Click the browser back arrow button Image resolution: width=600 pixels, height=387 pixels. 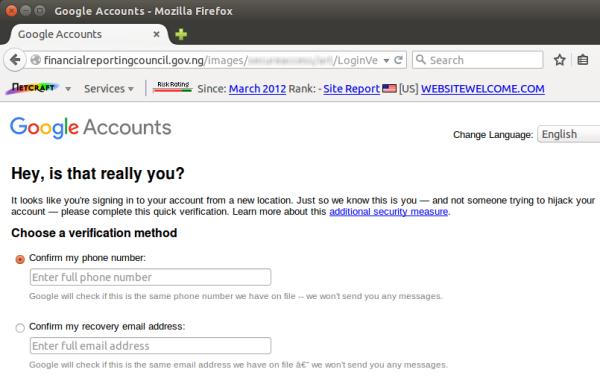[15, 60]
